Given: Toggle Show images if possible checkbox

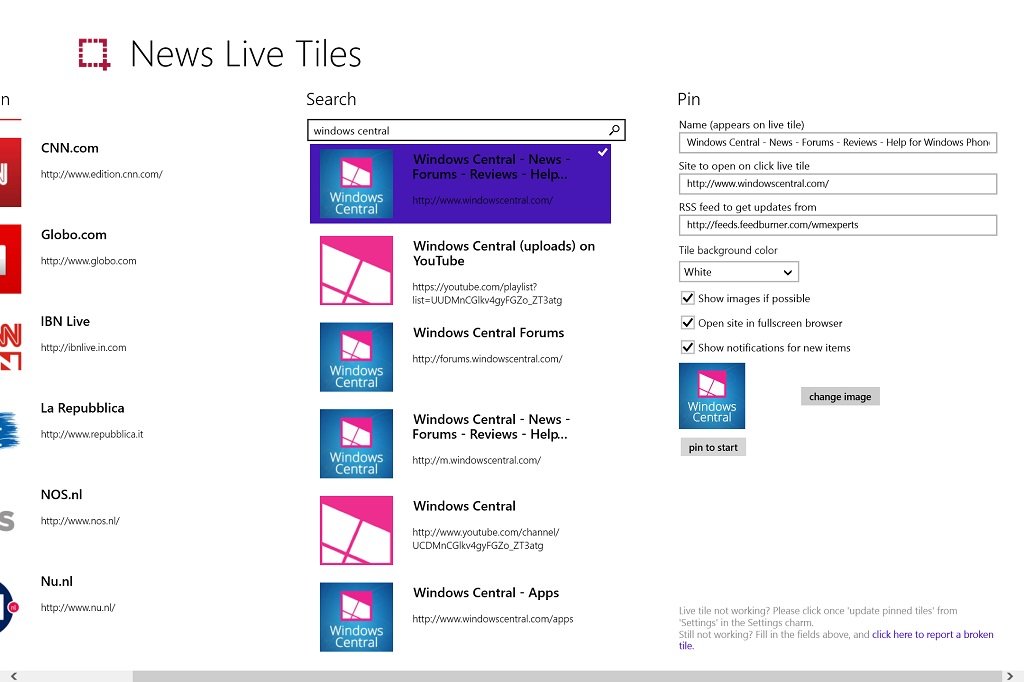Looking at the screenshot, I should coord(687,298).
